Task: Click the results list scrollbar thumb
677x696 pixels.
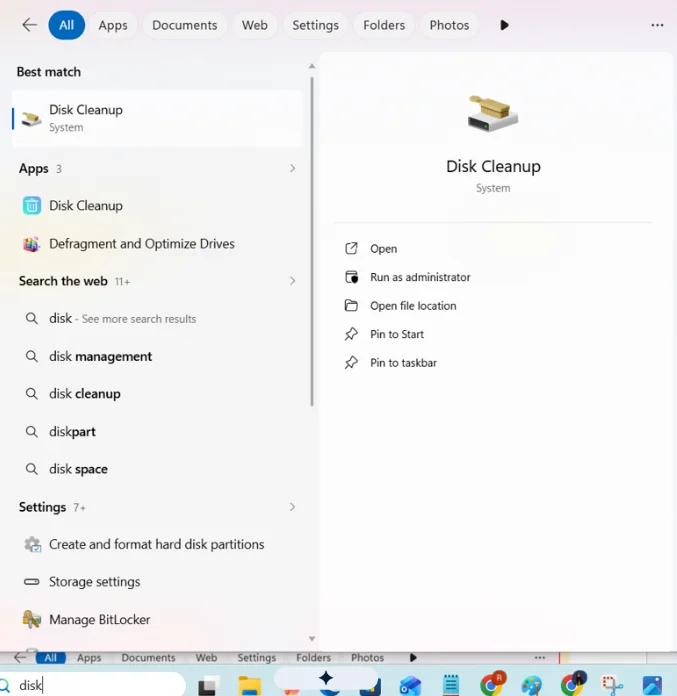Action: [312, 241]
